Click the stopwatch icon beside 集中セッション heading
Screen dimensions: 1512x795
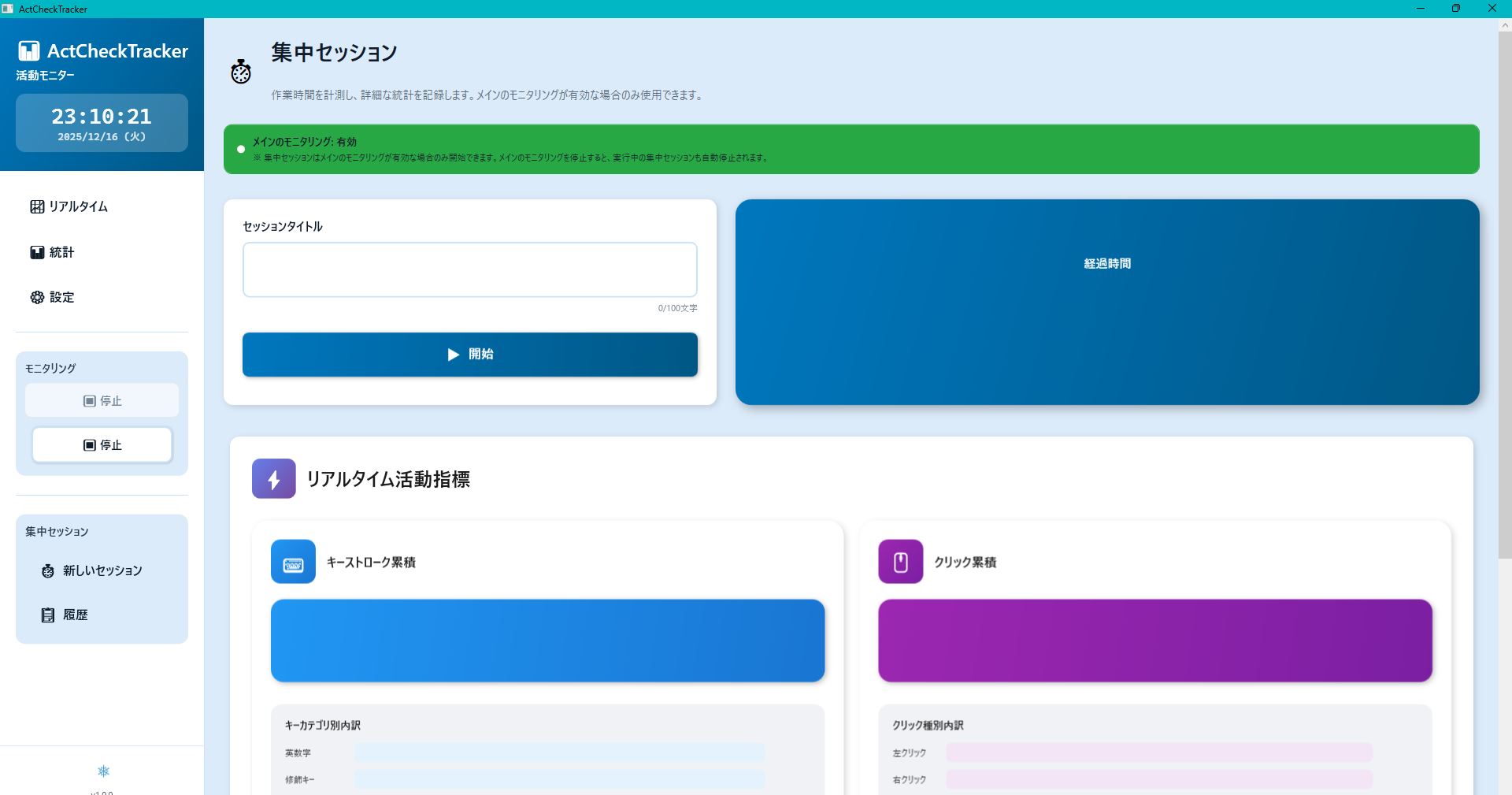[x=240, y=71]
